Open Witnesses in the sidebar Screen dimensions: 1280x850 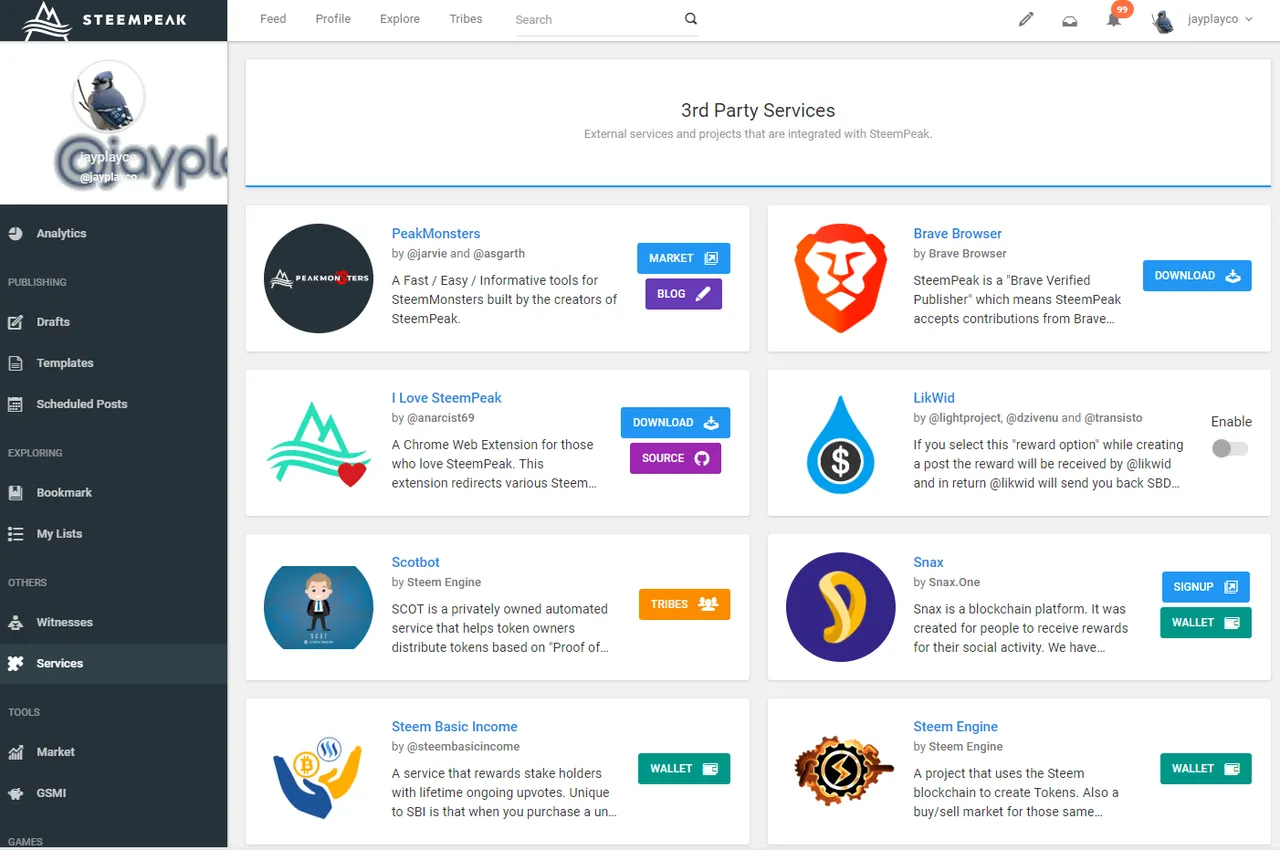(64, 622)
